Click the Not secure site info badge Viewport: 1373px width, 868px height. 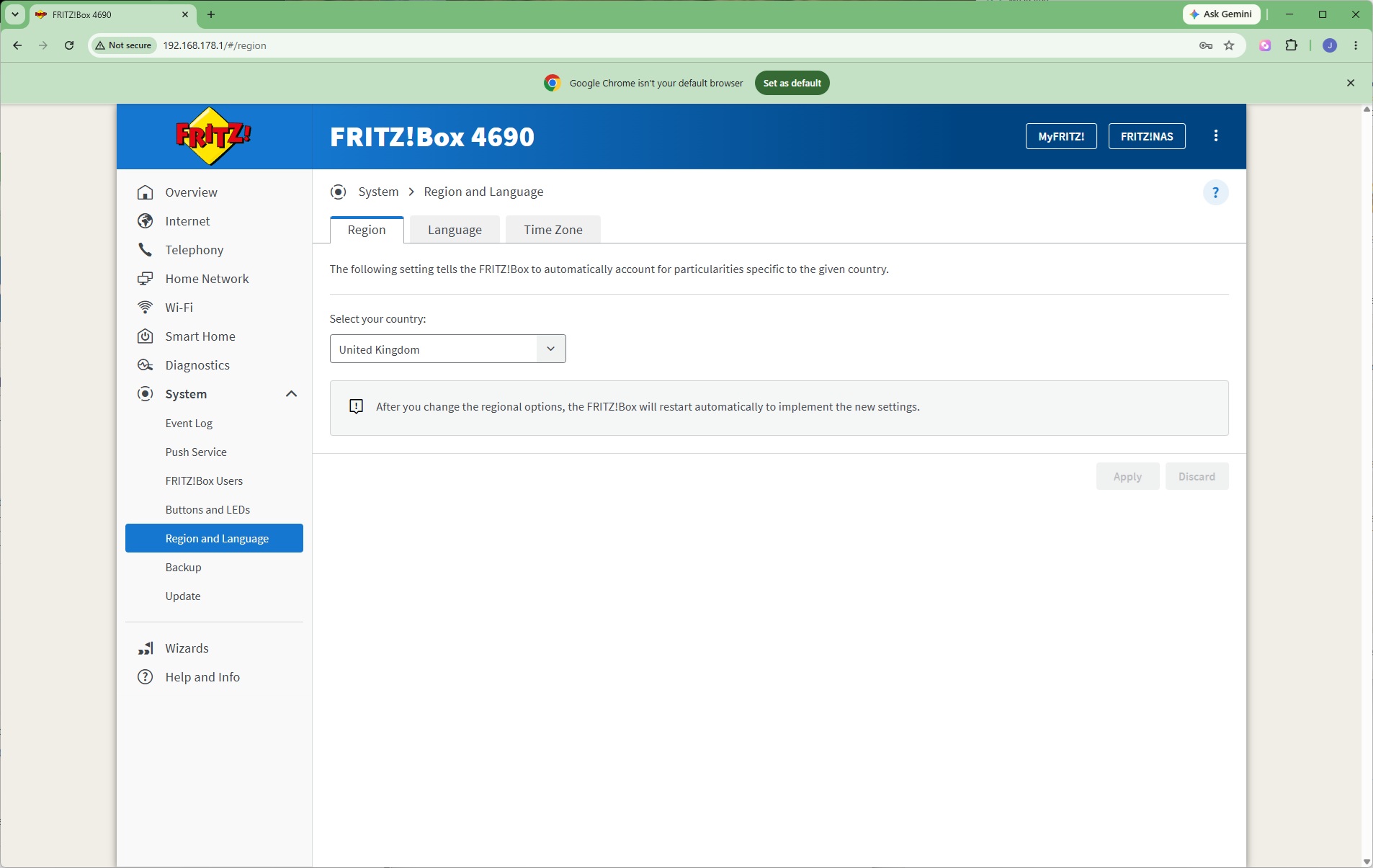[124, 45]
